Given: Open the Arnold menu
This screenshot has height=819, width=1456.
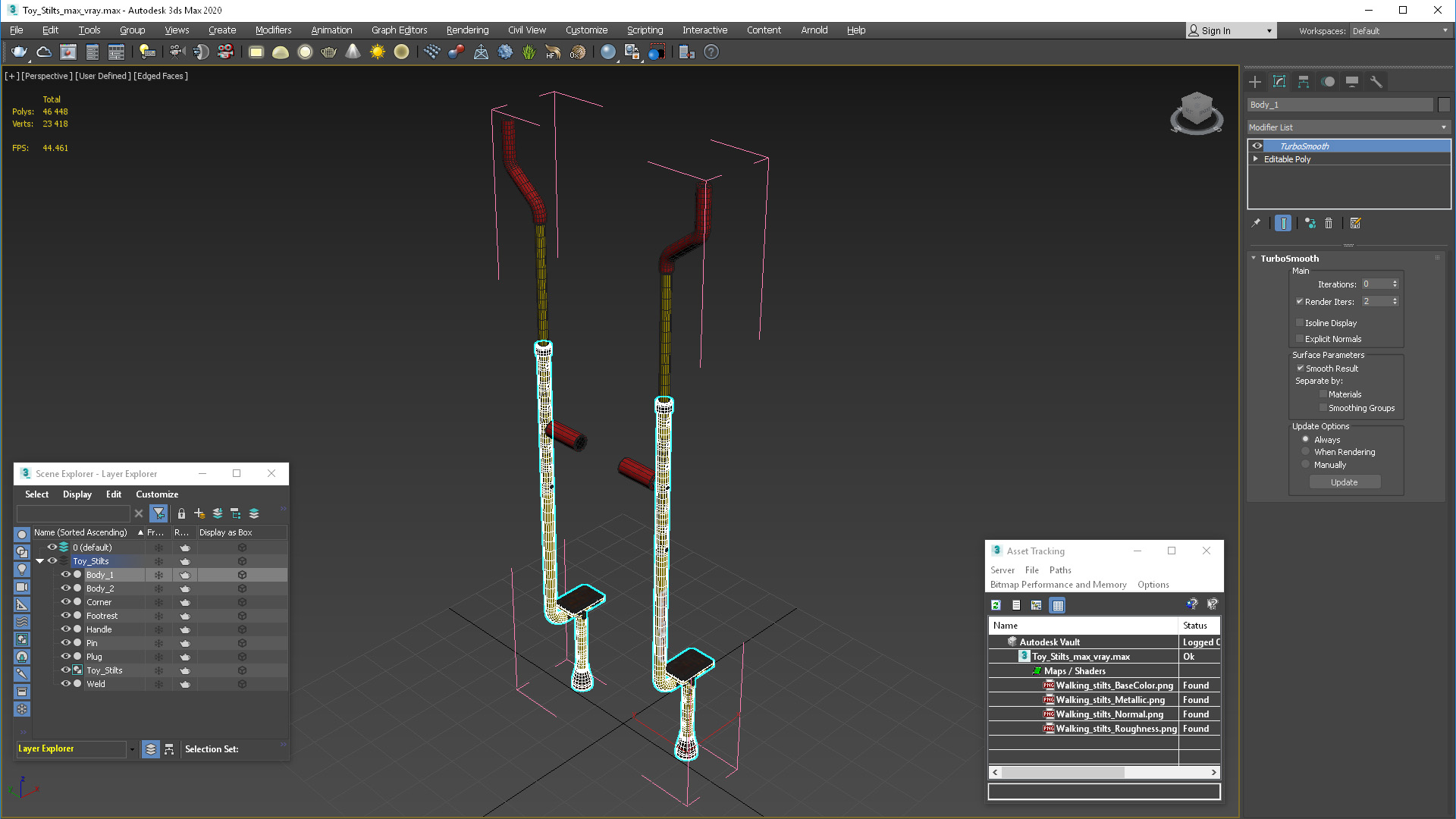Looking at the screenshot, I should [814, 30].
